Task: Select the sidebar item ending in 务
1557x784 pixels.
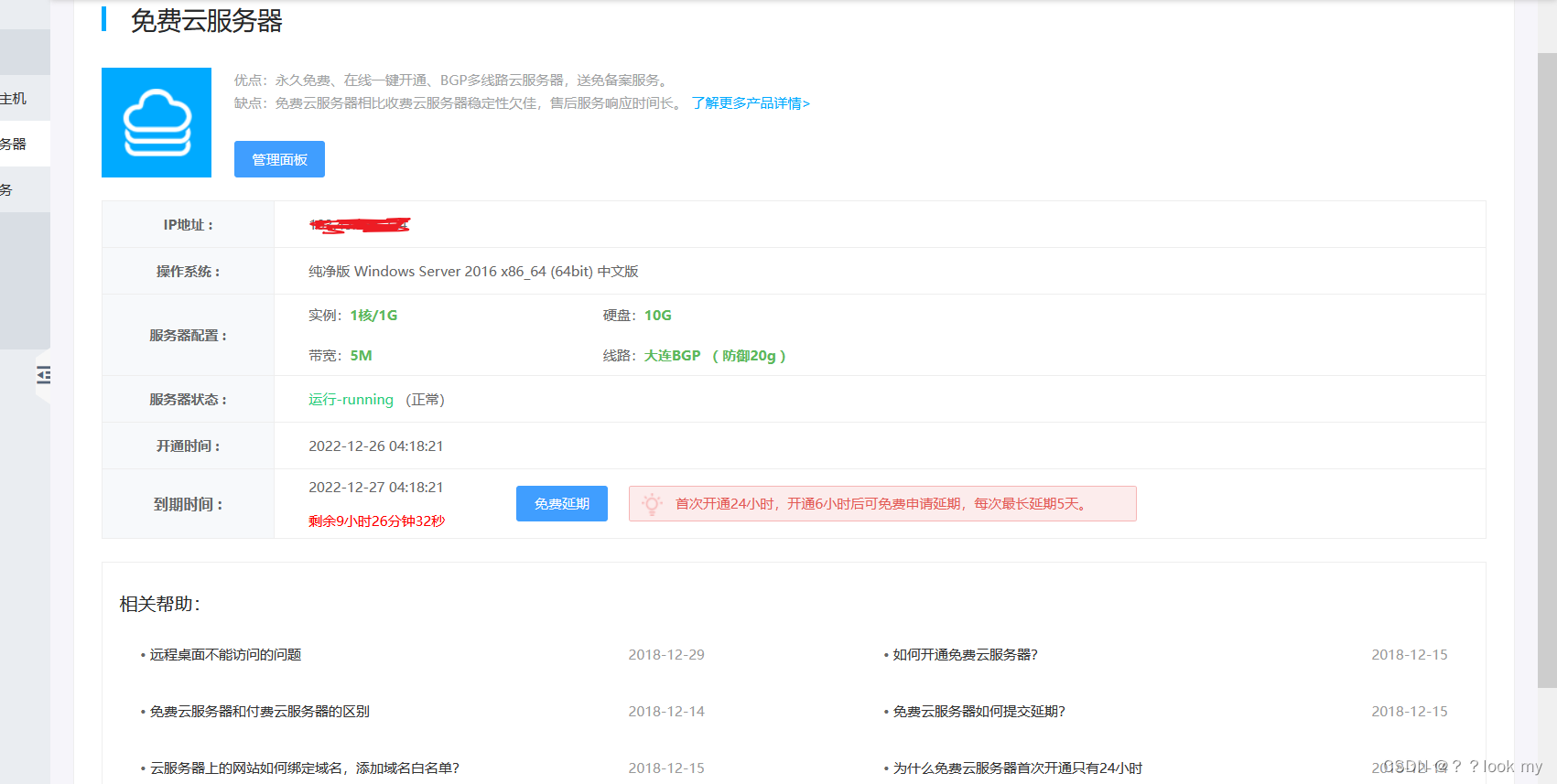Action: (x=25, y=189)
